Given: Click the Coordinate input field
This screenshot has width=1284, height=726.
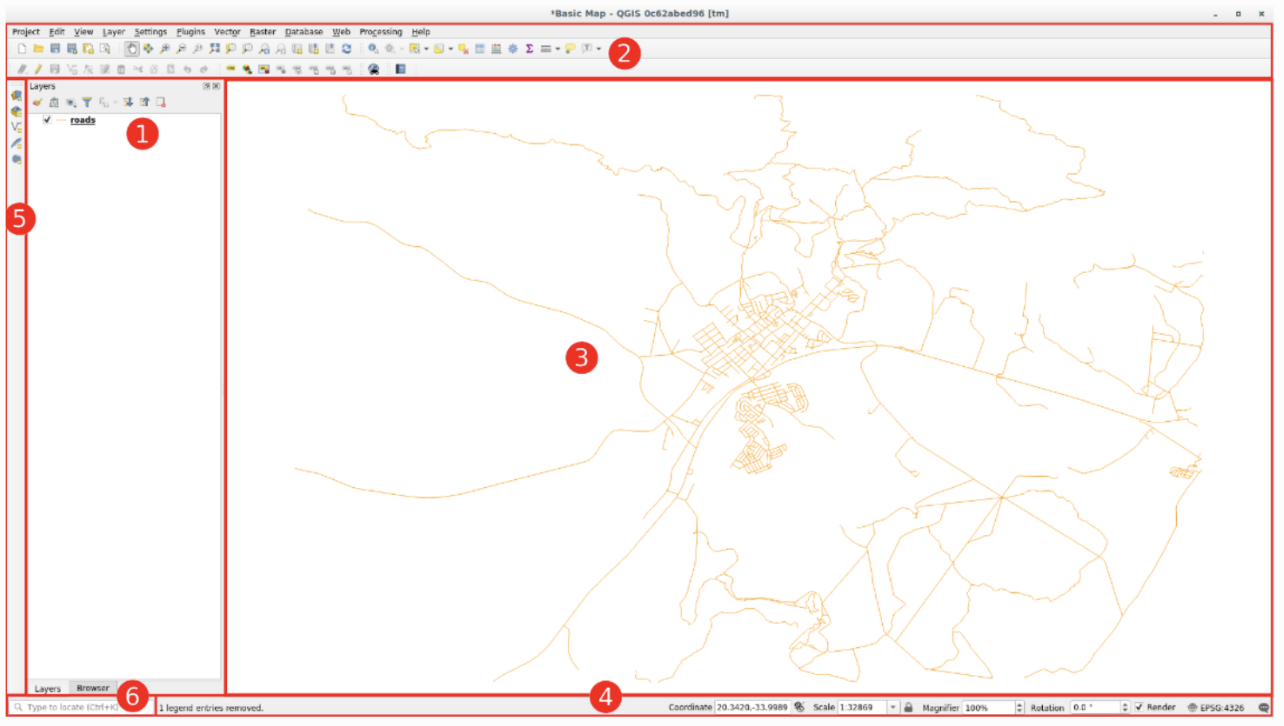Looking at the screenshot, I should tap(753, 707).
